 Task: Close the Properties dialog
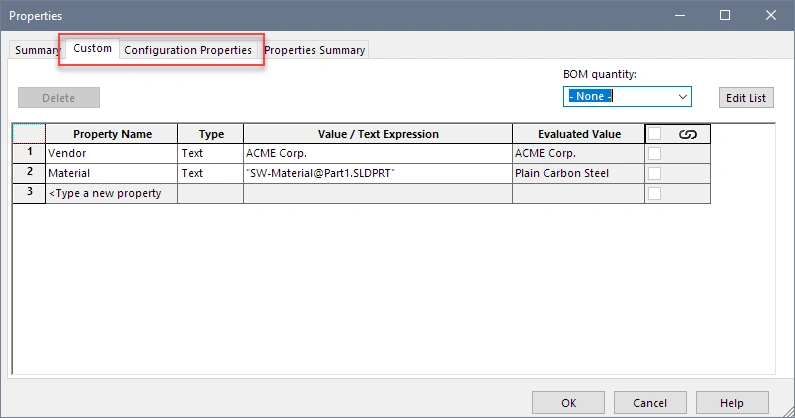pyautogui.click(x=771, y=15)
